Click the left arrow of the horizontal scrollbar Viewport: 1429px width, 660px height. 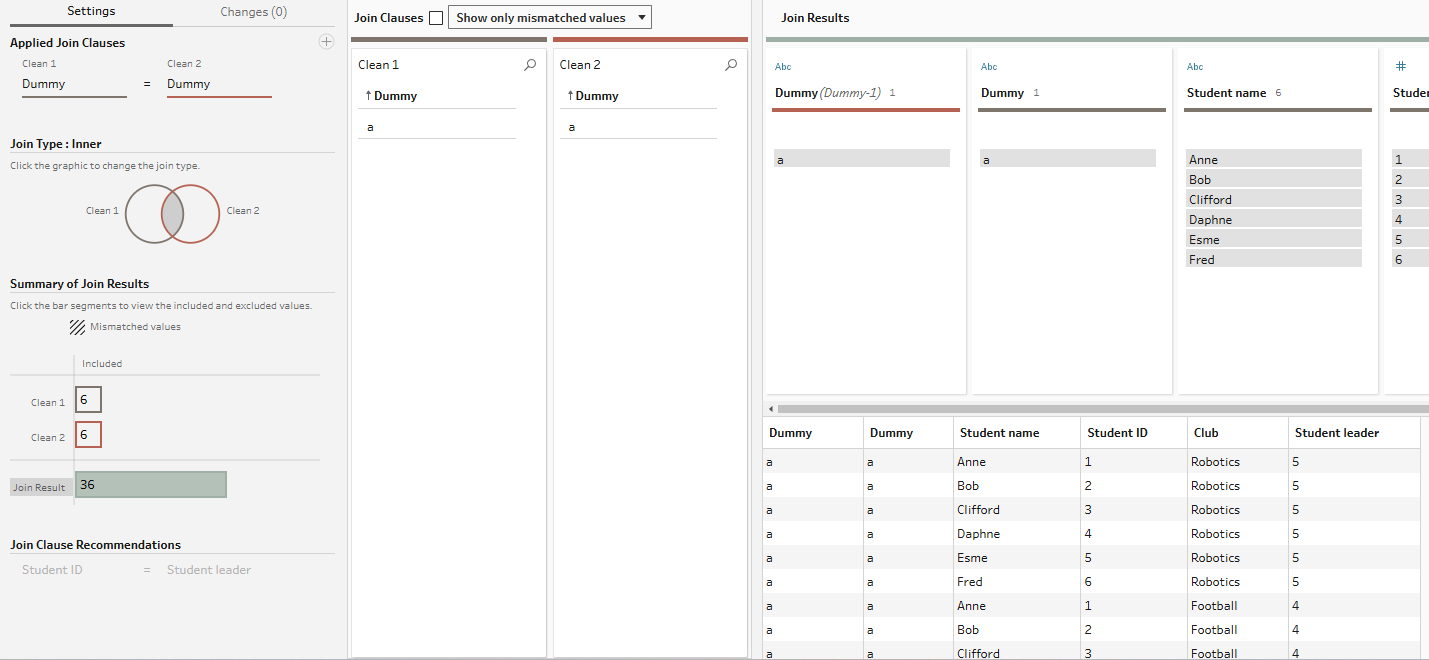pos(770,409)
